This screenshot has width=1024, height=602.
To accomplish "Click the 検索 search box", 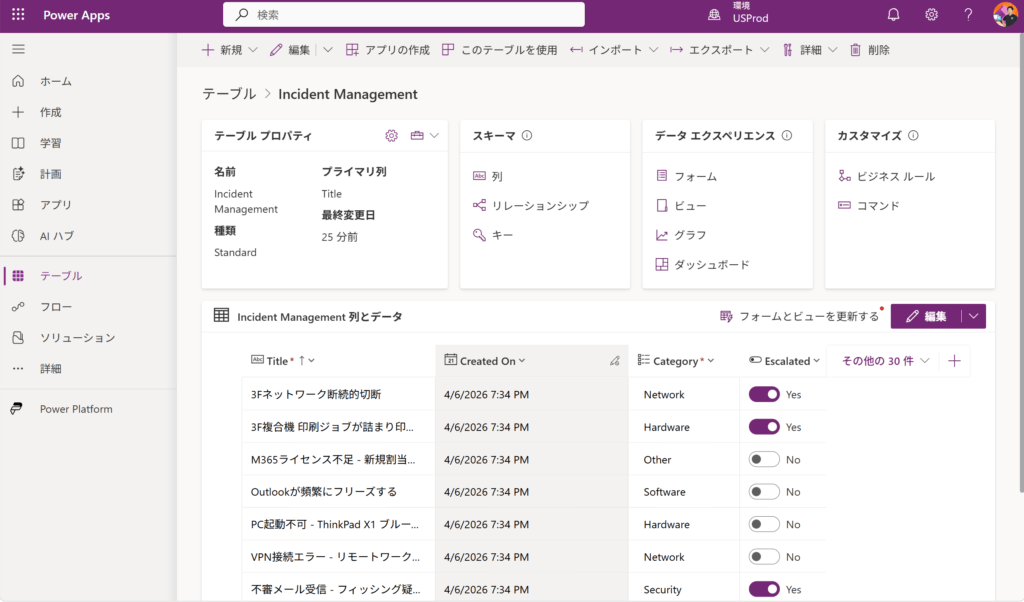I will pos(403,15).
